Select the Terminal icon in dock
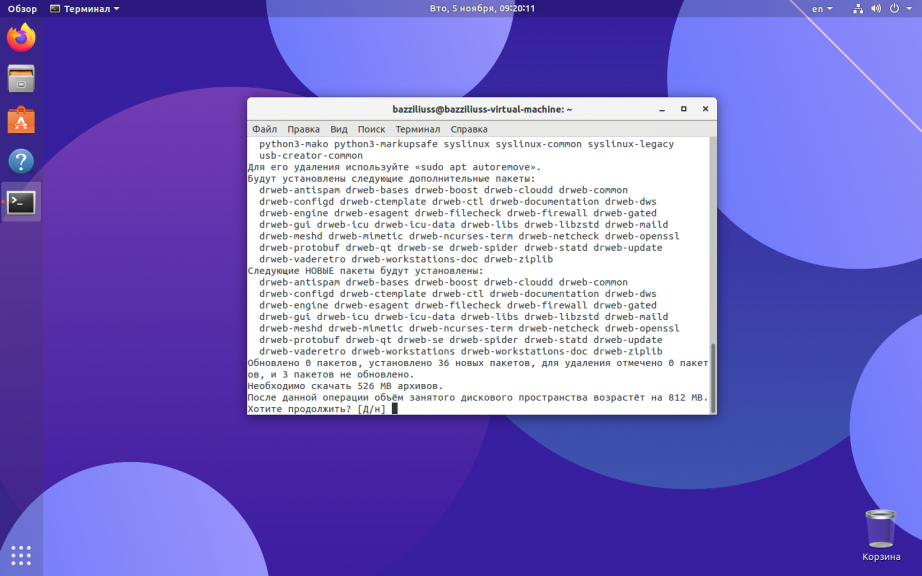The height and width of the screenshot is (576, 922). pos(21,202)
